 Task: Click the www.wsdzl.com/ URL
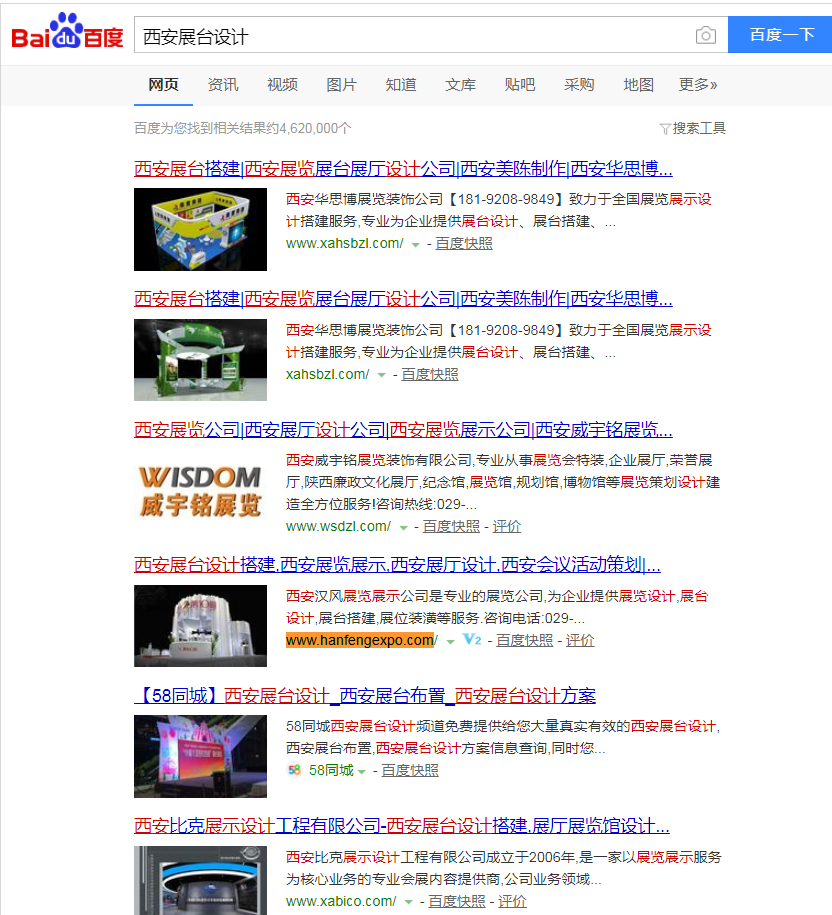(x=338, y=526)
